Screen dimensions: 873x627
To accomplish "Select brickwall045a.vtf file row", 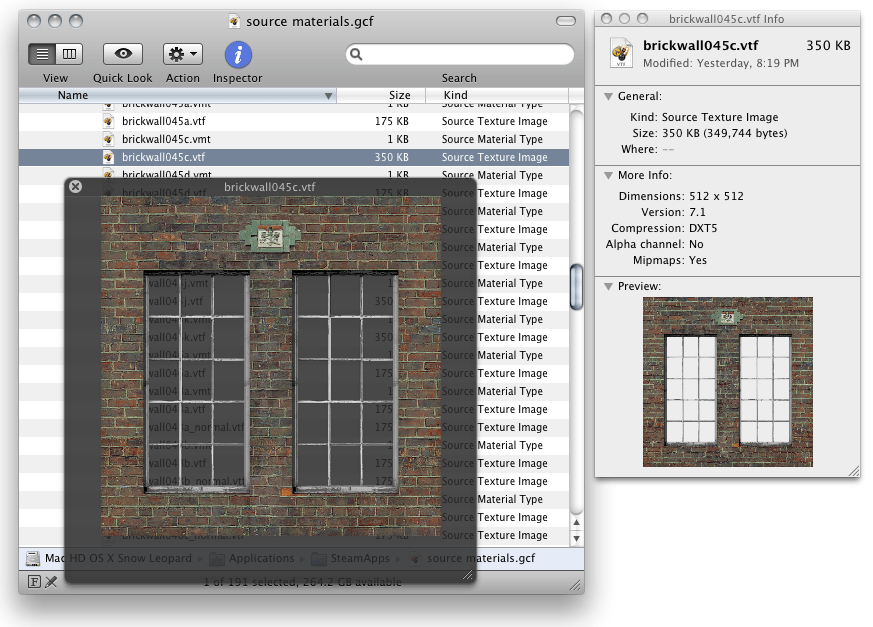I will pyautogui.click(x=294, y=121).
